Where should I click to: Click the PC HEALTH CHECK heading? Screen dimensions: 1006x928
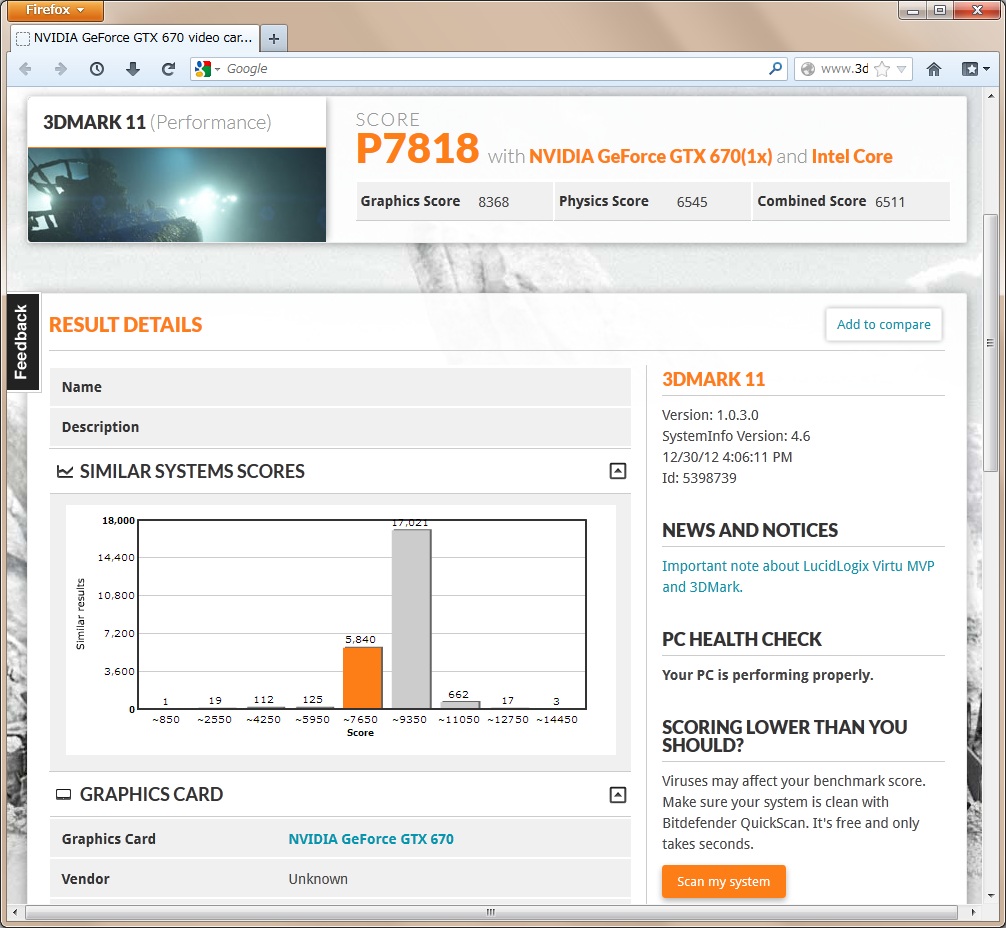point(742,639)
